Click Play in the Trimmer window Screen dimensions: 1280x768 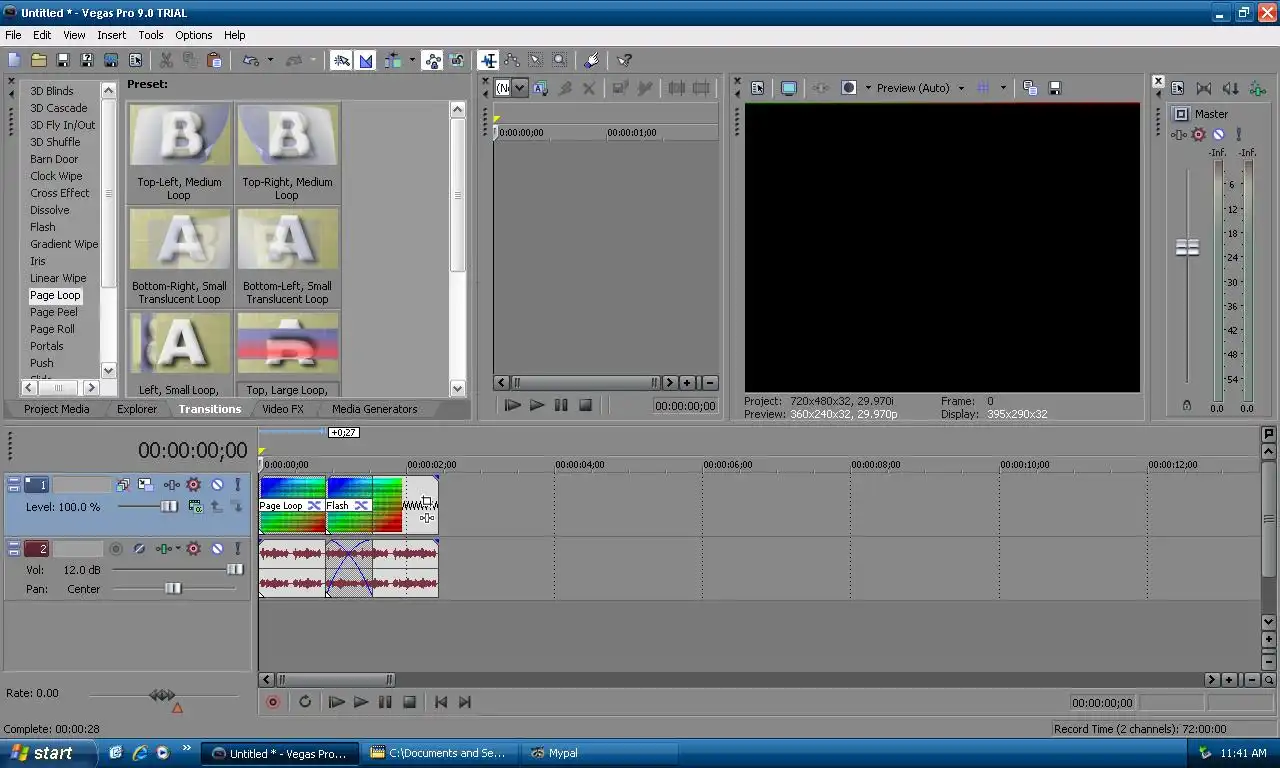(x=537, y=405)
